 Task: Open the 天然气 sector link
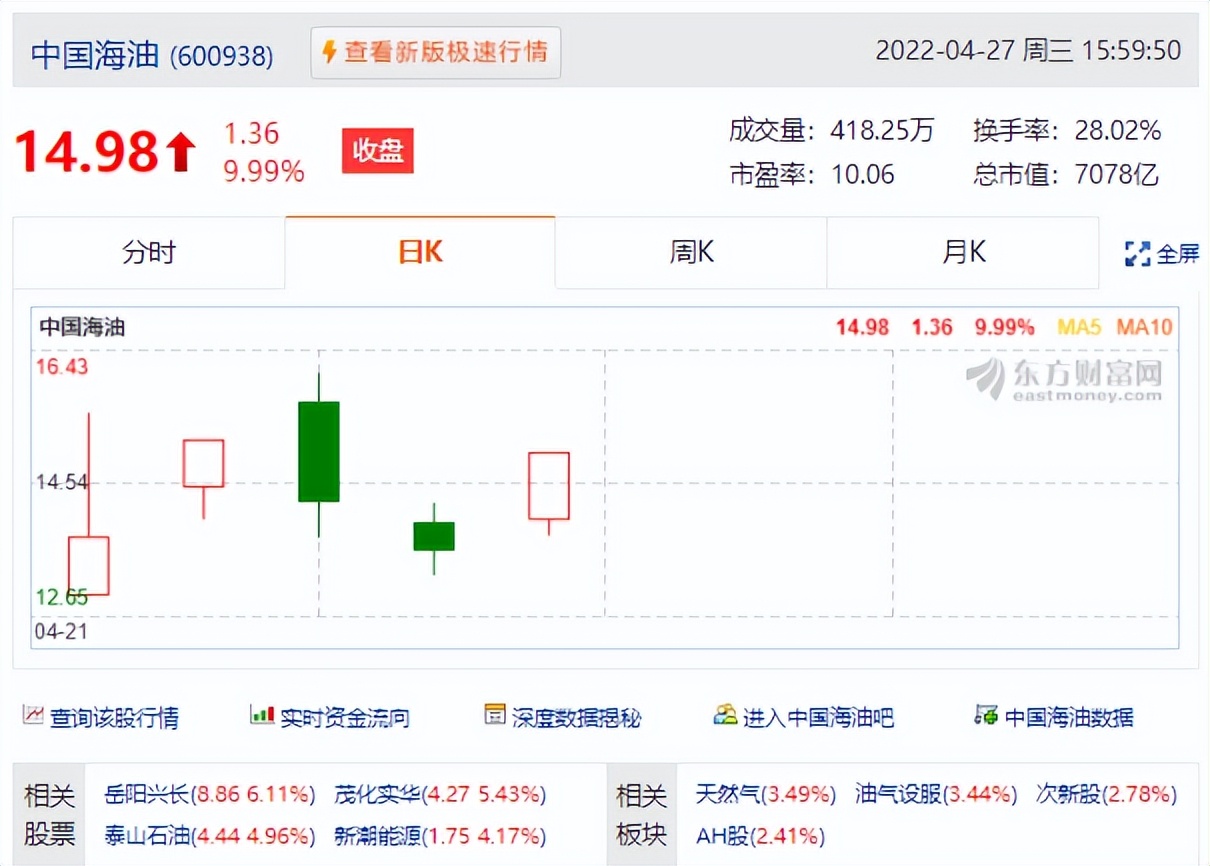point(765,796)
